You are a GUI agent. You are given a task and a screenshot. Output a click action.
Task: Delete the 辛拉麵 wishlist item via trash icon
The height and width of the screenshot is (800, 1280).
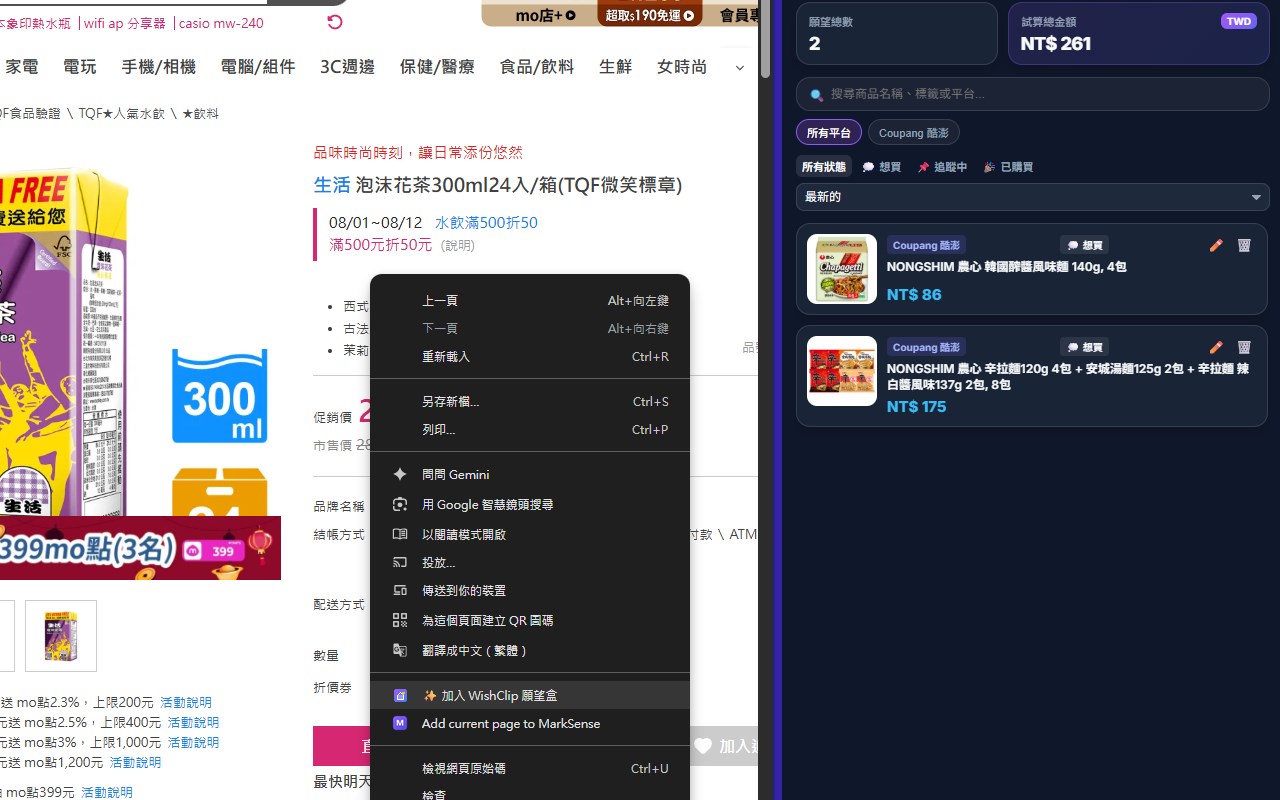point(1244,347)
